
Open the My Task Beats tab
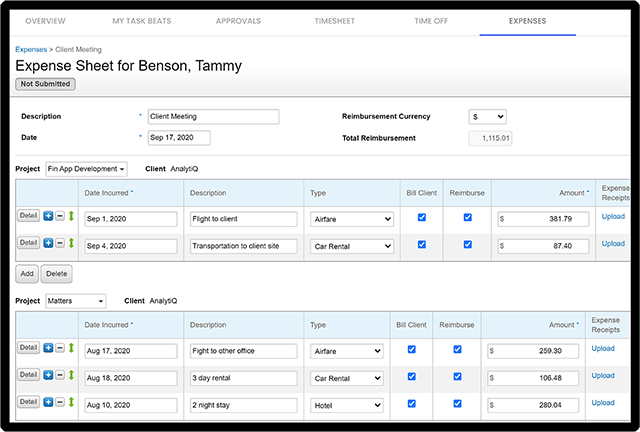[x=142, y=21]
